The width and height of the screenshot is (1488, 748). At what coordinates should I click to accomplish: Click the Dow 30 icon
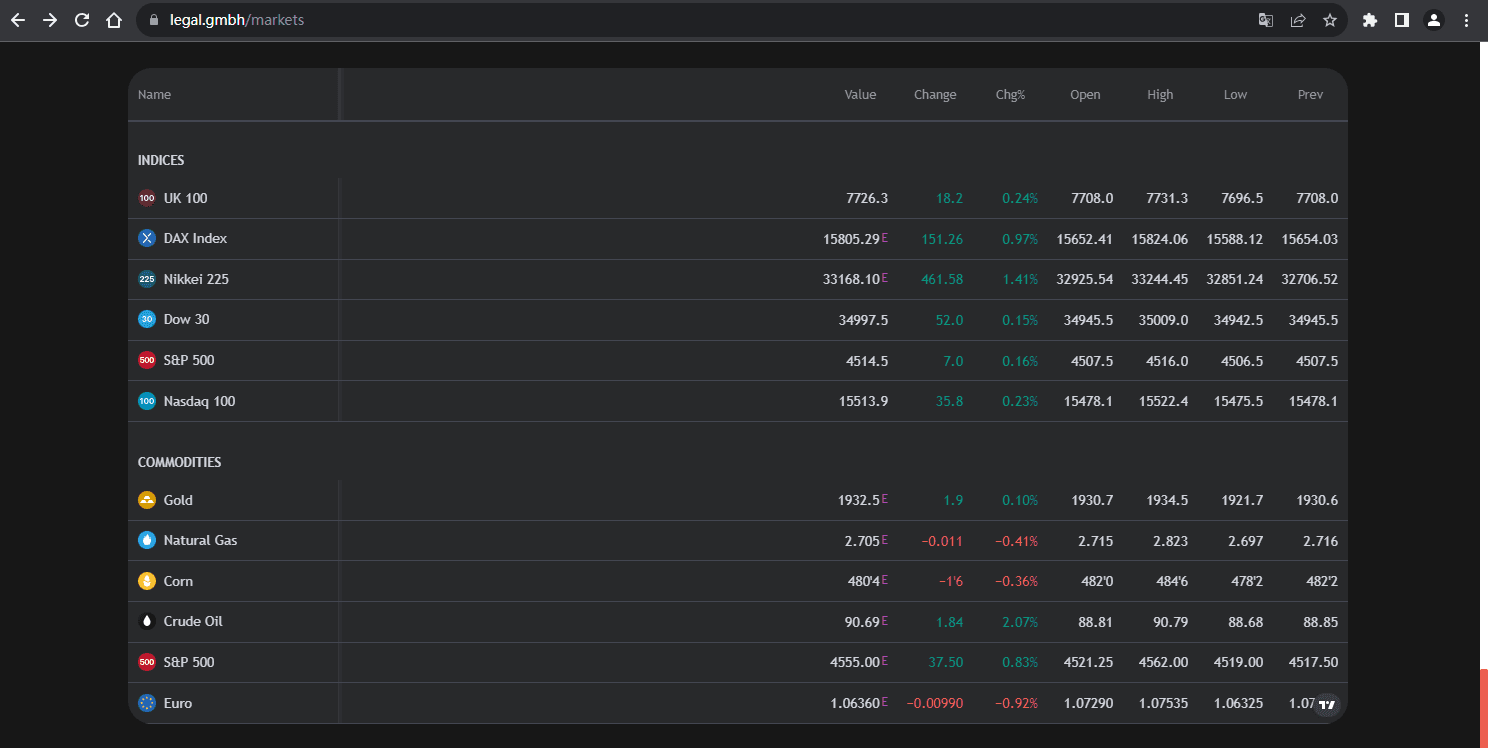(147, 319)
